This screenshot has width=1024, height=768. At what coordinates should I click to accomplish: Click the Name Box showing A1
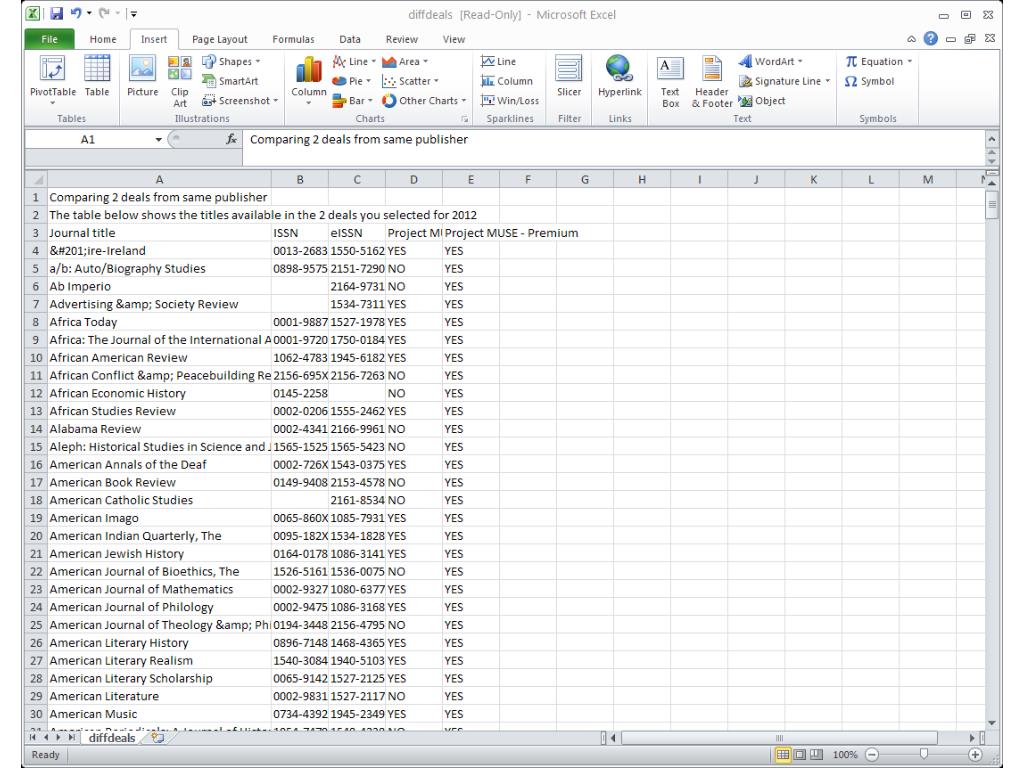click(x=88, y=139)
